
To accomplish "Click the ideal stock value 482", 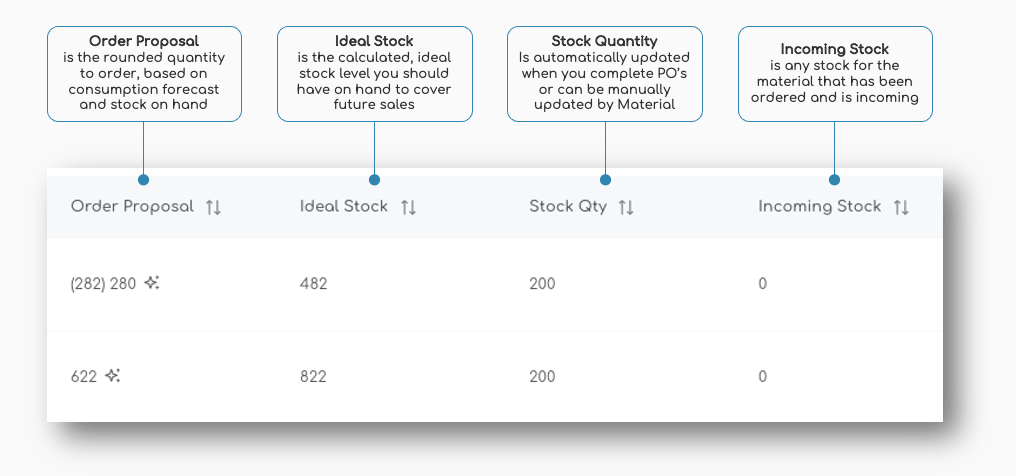I will (313, 284).
